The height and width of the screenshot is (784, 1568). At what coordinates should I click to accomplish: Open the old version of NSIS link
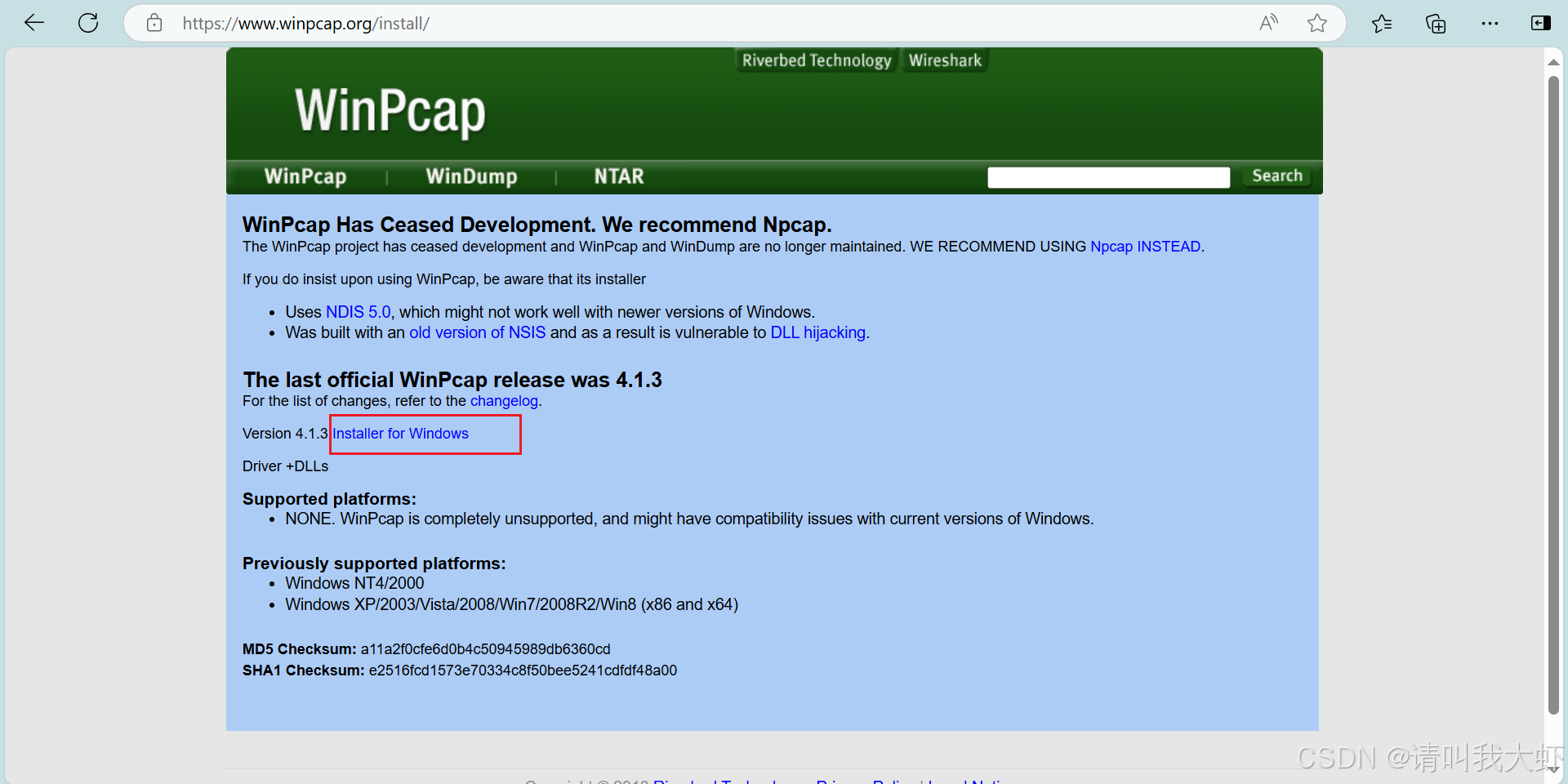478,332
